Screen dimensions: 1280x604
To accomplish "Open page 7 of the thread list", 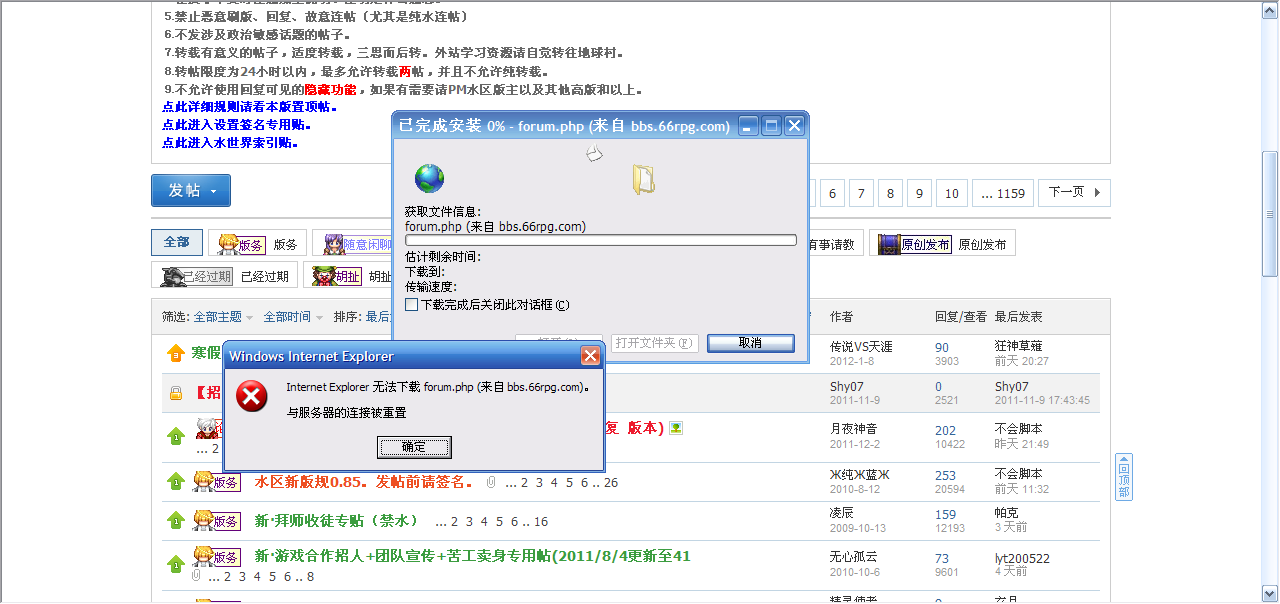I will 861,193.
